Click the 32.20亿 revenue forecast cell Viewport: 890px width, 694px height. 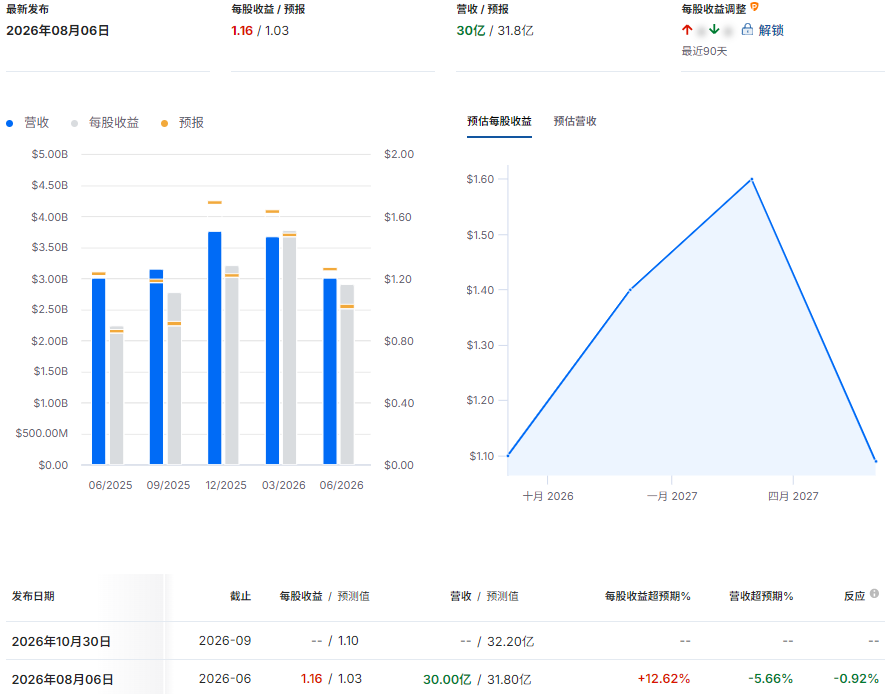click(510, 641)
